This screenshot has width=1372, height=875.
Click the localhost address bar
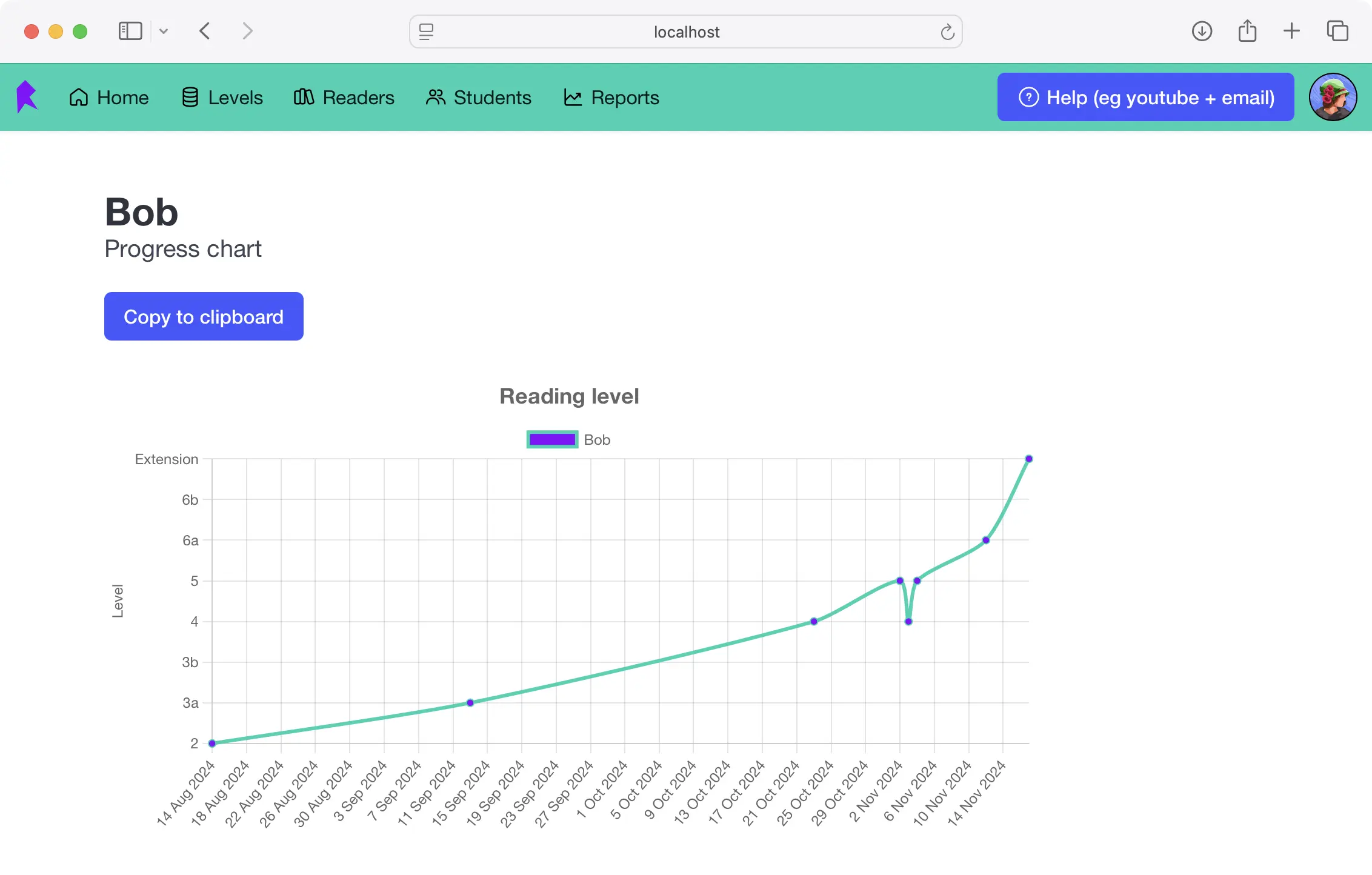[x=686, y=32]
